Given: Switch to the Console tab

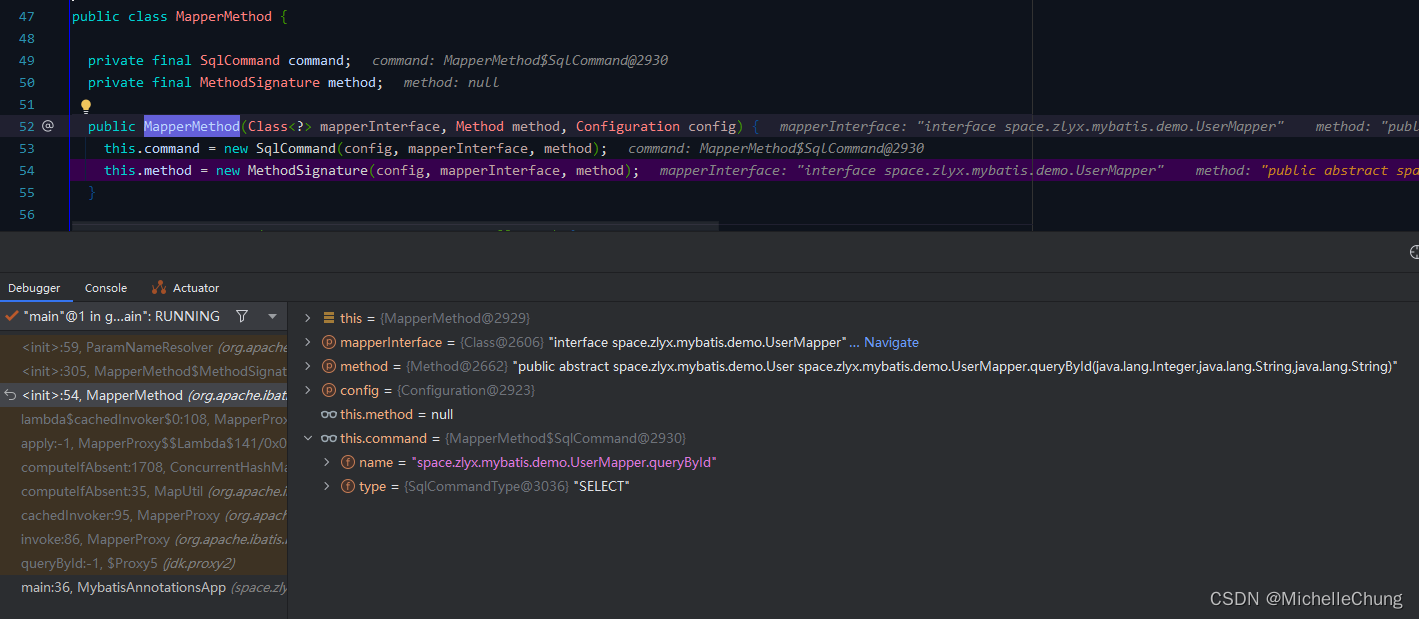Looking at the screenshot, I should click(x=106, y=288).
